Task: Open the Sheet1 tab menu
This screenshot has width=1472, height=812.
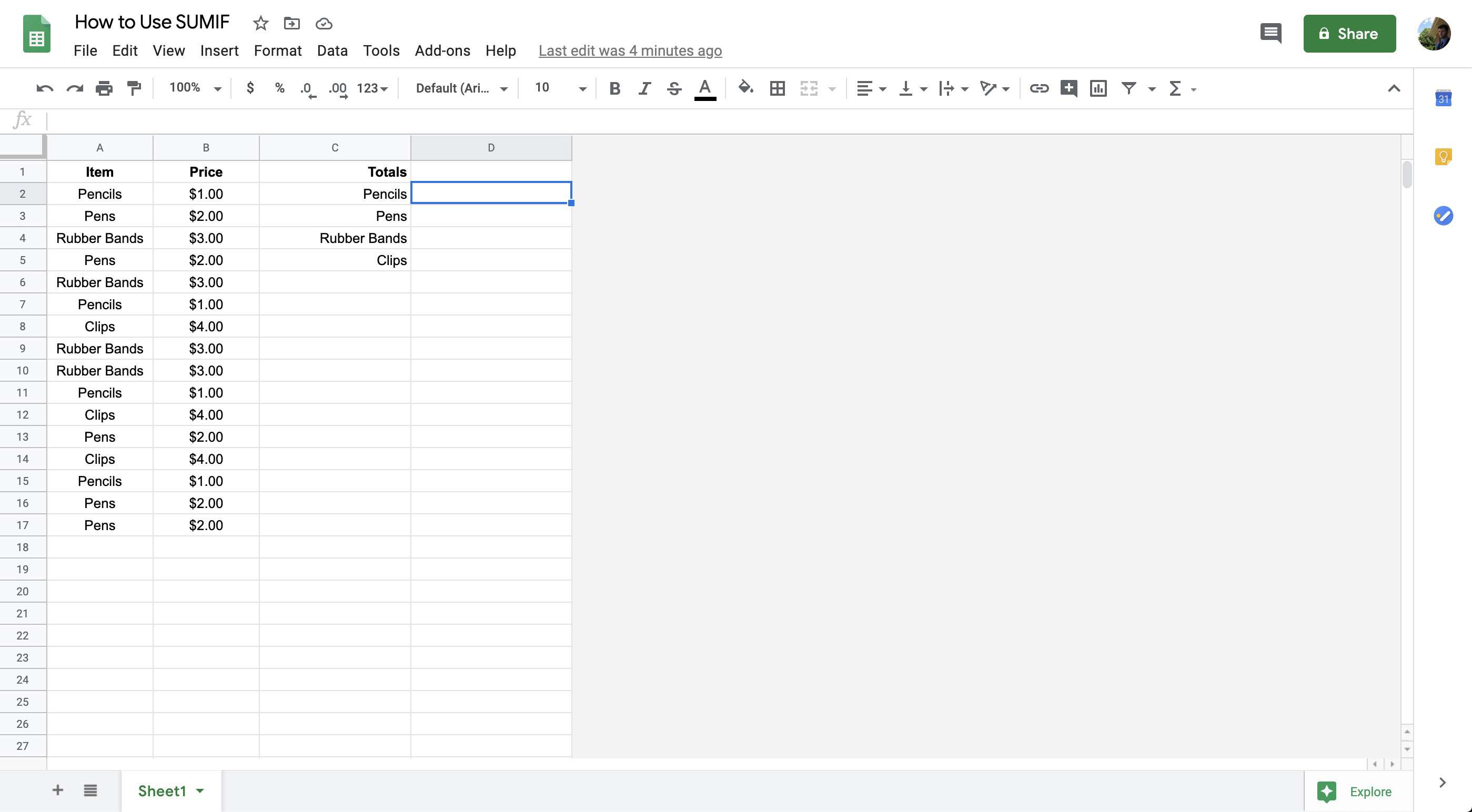Action: click(199, 791)
